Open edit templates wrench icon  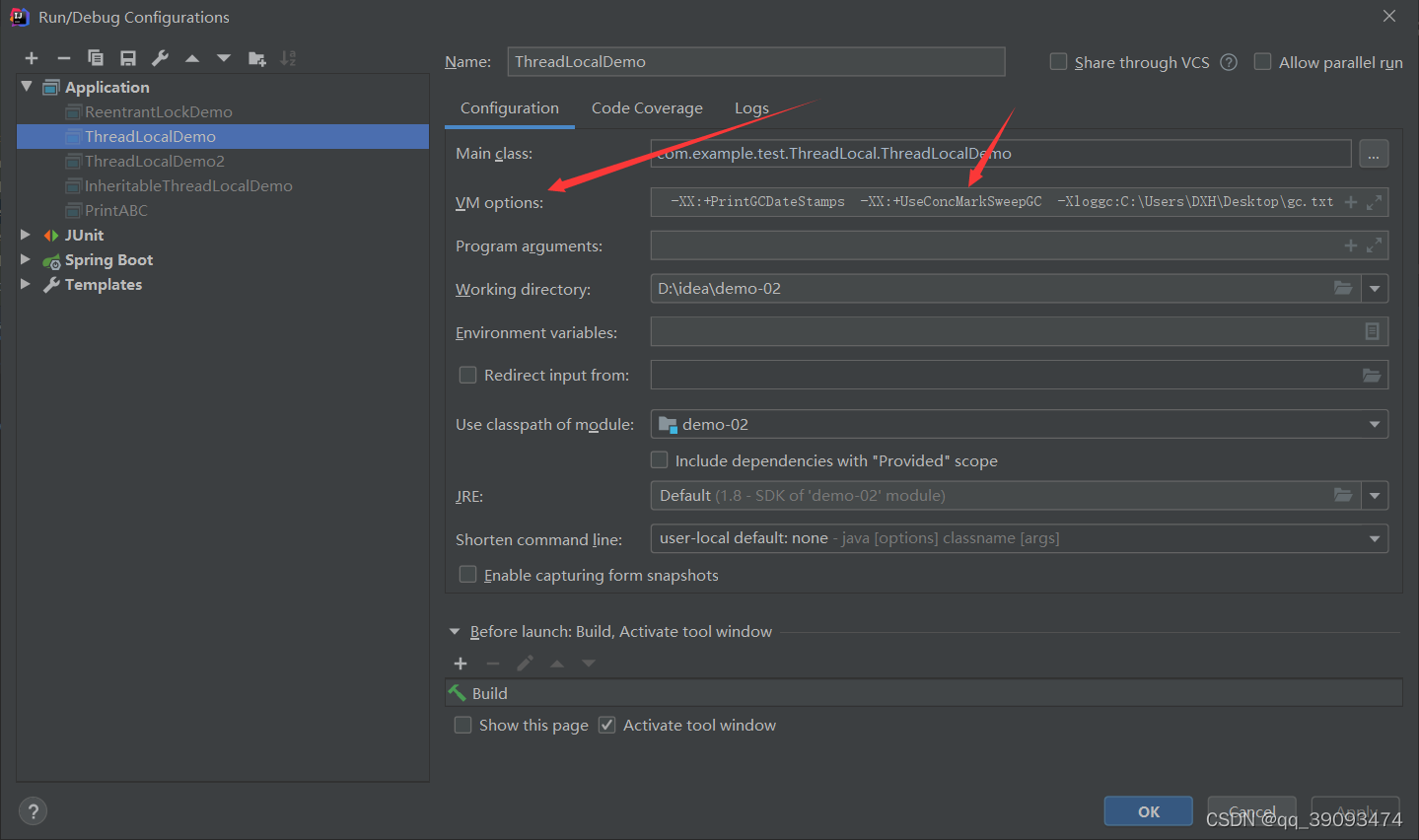point(160,59)
